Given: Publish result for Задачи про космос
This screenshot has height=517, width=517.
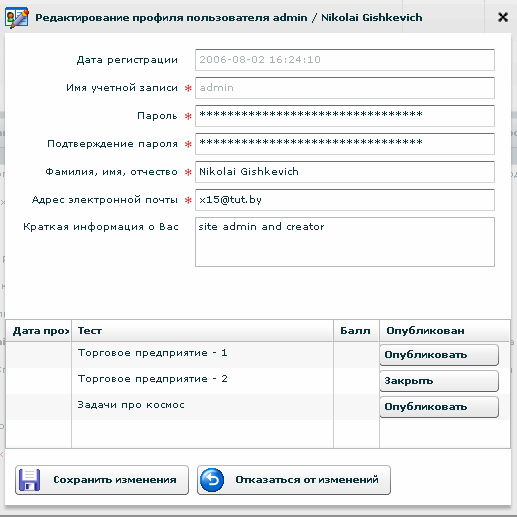Looking at the screenshot, I should [x=439, y=407].
